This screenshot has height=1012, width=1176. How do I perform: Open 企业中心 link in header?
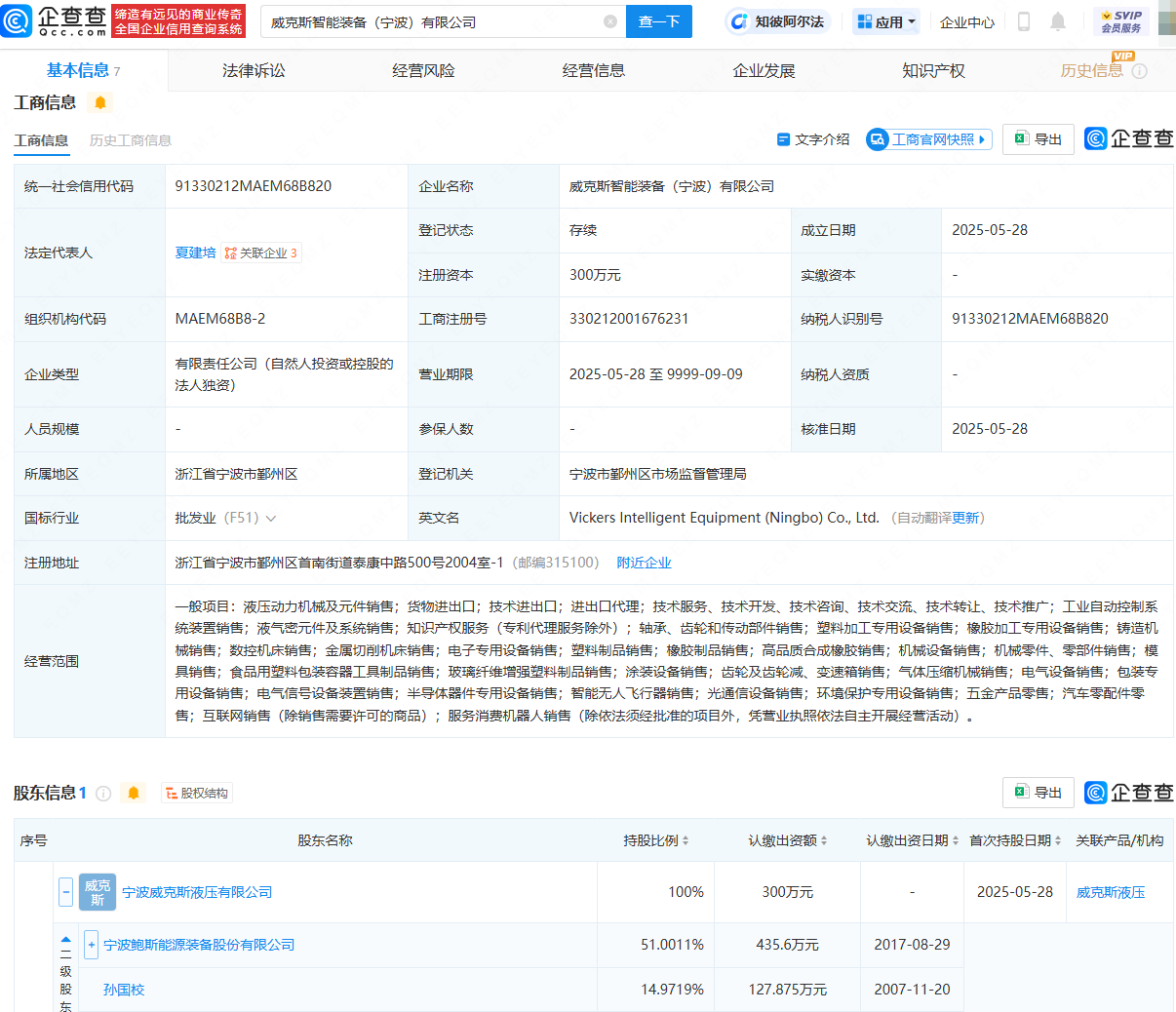tap(967, 21)
